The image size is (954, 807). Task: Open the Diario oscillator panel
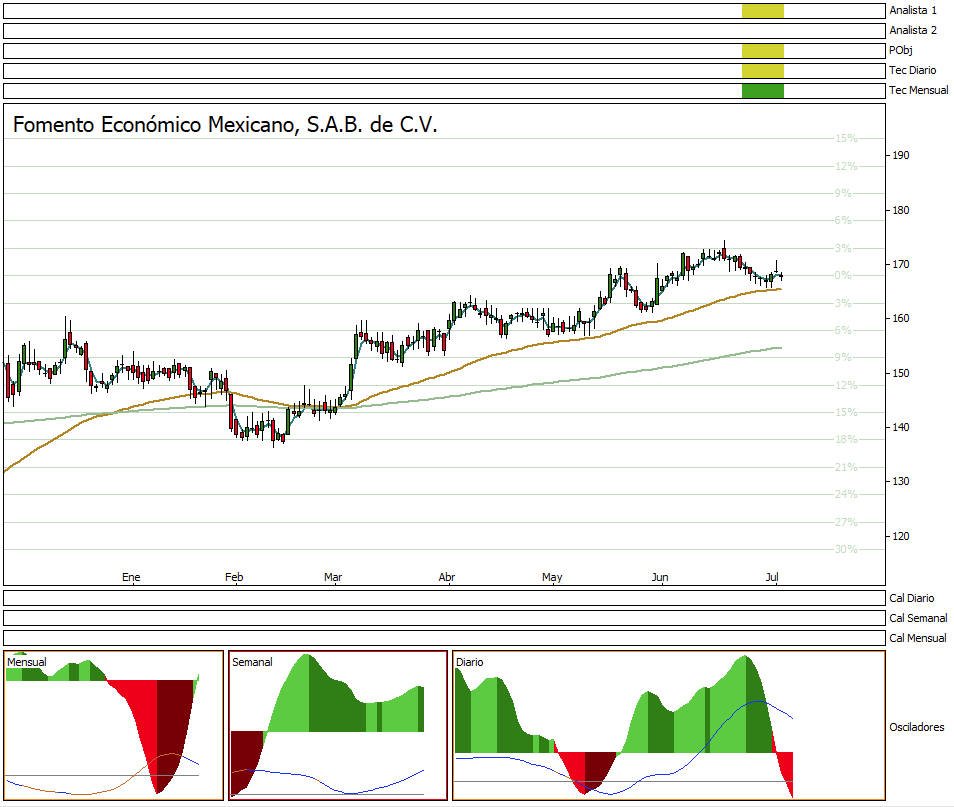[x=669, y=725]
